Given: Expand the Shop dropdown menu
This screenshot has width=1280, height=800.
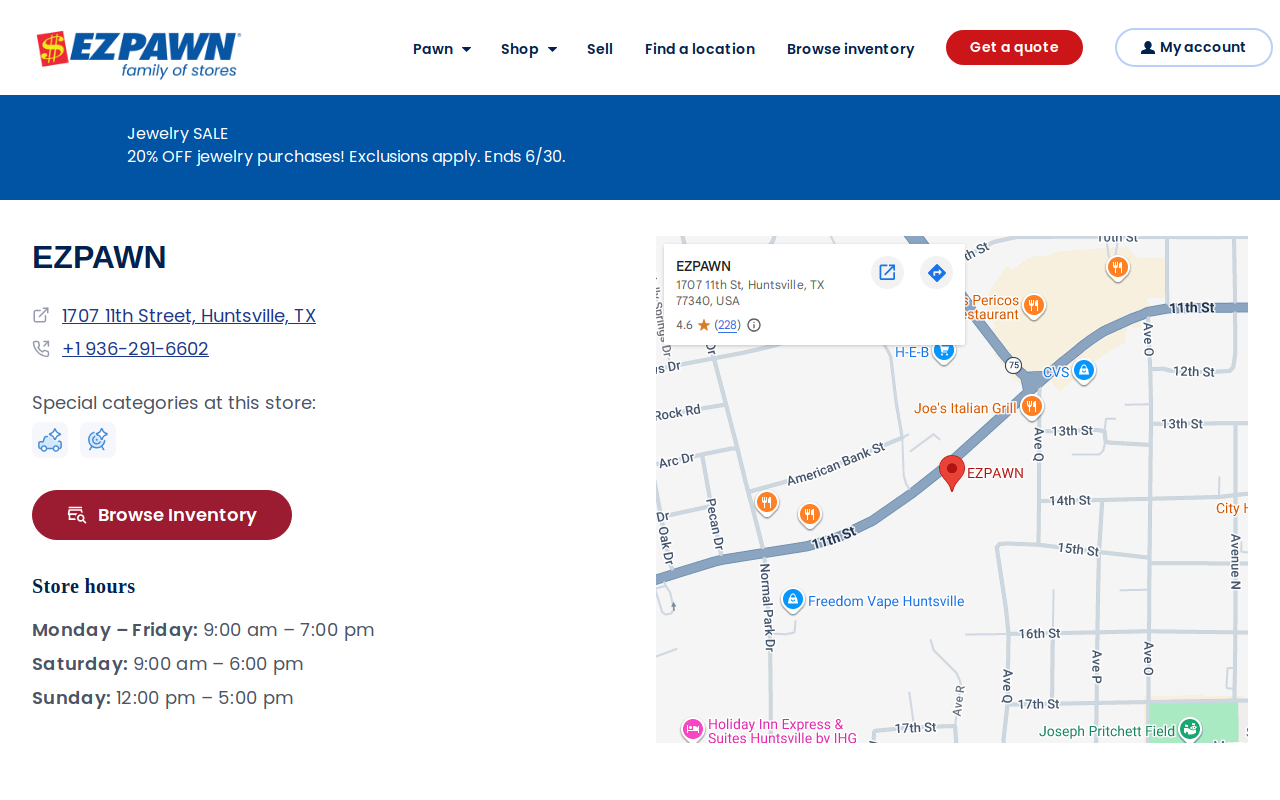Looking at the screenshot, I should 529,49.
